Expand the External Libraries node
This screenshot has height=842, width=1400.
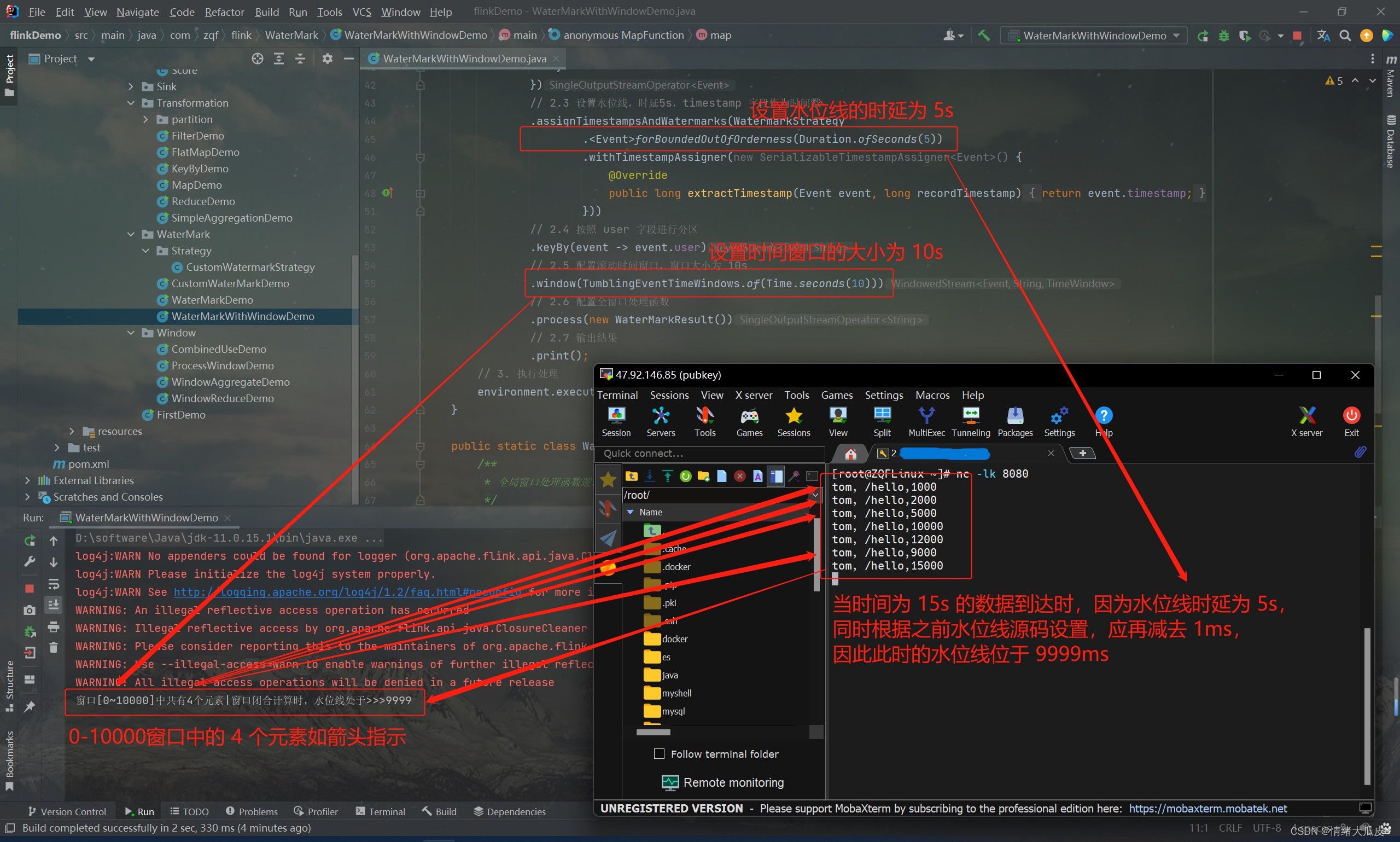(27, 480)
